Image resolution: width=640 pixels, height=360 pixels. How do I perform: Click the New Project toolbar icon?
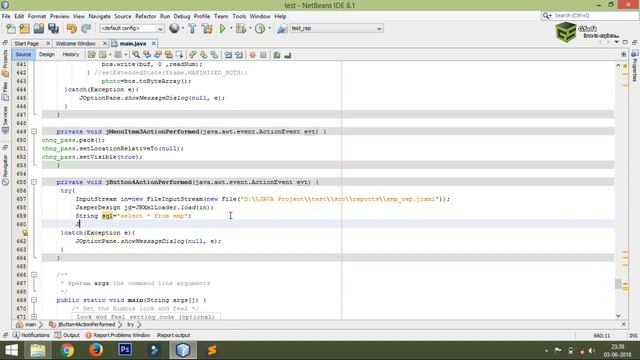coord(24,29)
